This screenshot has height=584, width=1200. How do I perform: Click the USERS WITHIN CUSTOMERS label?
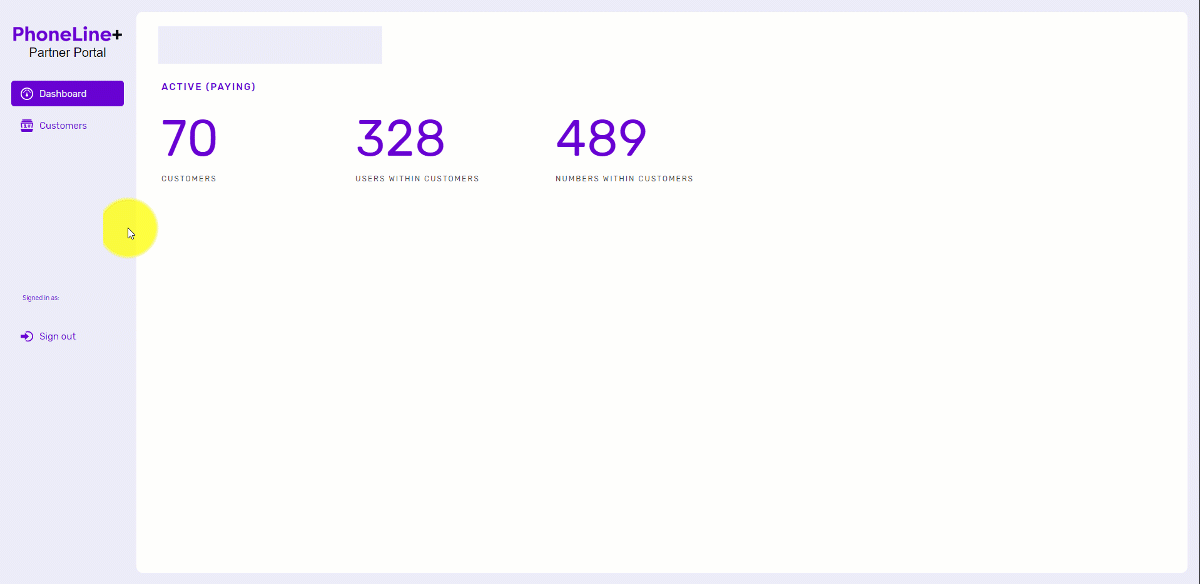[x=417, y=179]
